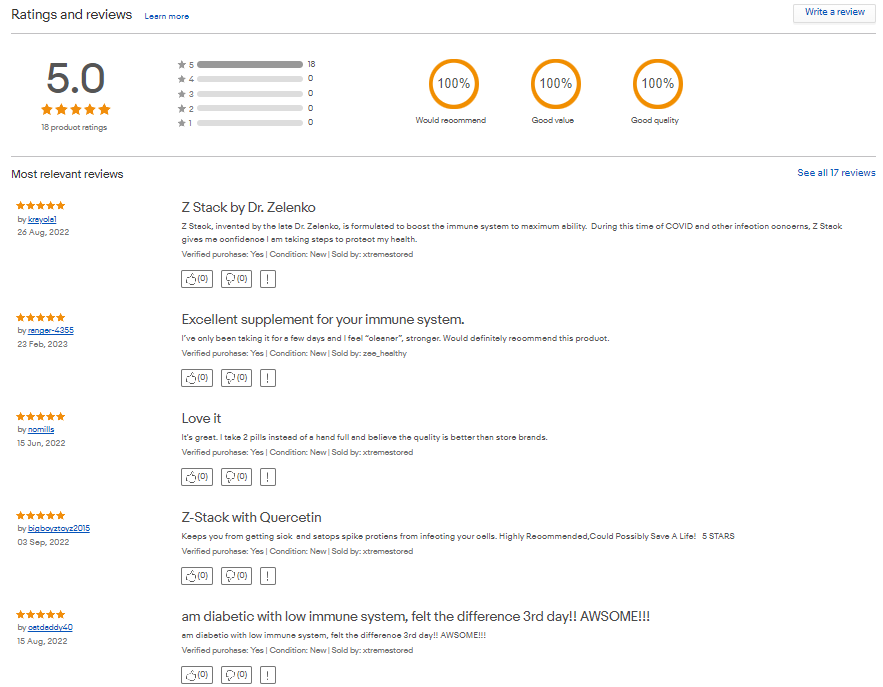Click the 18 product ratings text
Screen dimensions: 883x687
[x=74, y=127]
